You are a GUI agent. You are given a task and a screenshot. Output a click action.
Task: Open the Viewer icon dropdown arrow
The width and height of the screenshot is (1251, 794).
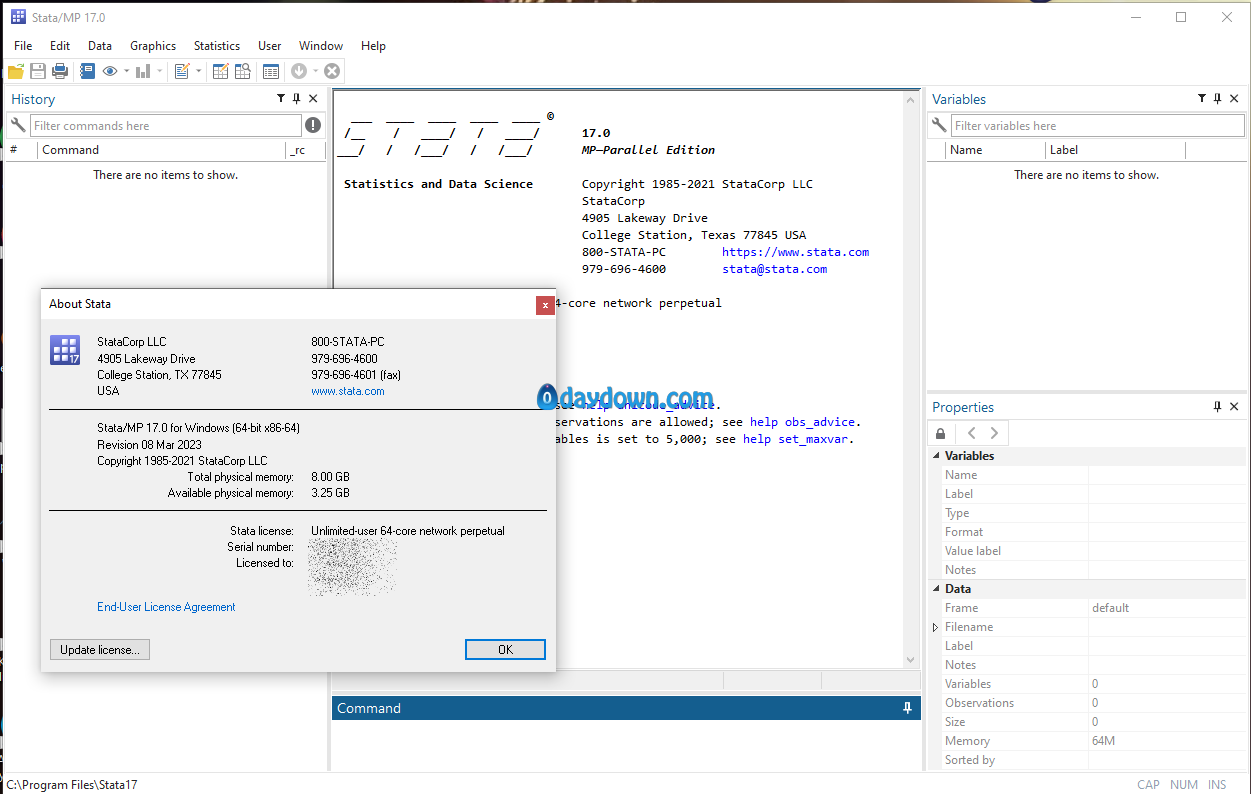coord(126,71)
